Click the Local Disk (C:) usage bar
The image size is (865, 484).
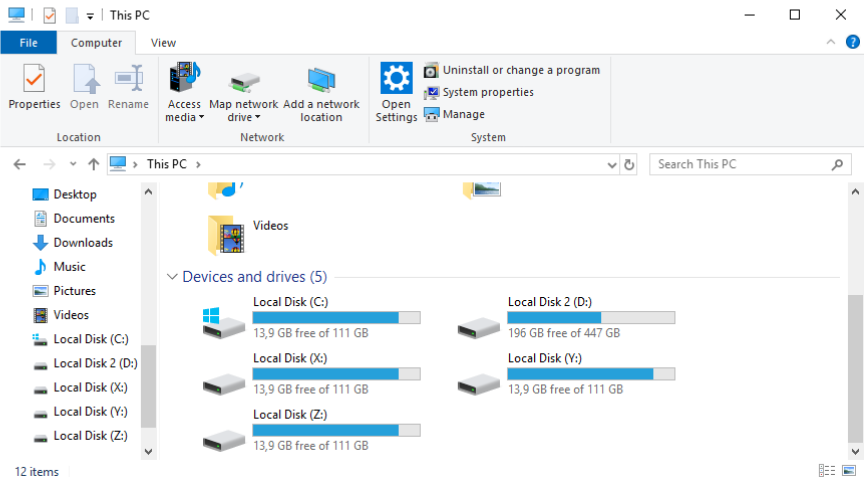337,317
